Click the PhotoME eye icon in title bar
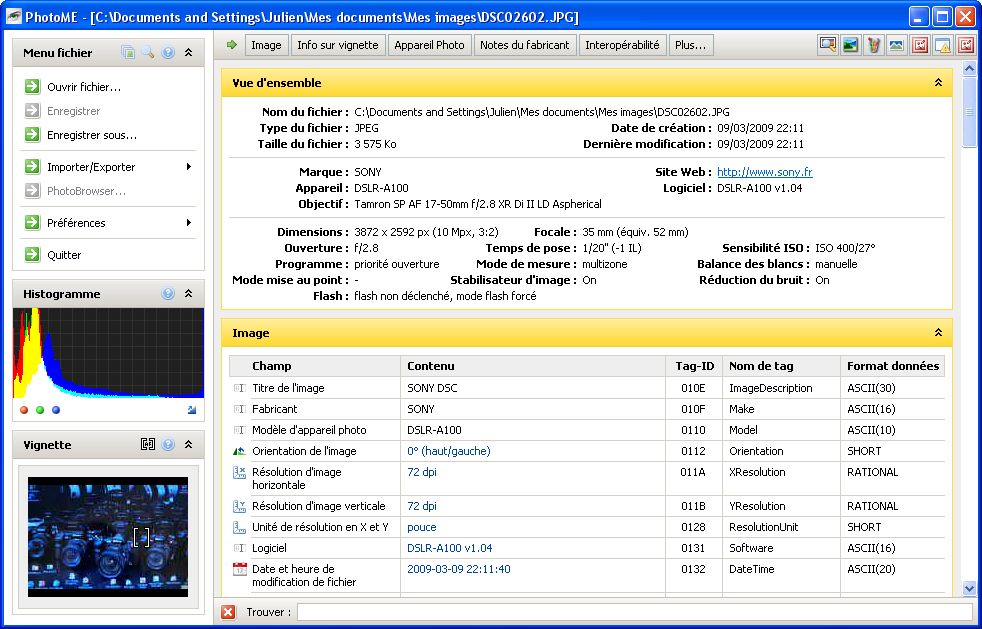The height and width of the screenshot is (629, 982). [13, 16]
